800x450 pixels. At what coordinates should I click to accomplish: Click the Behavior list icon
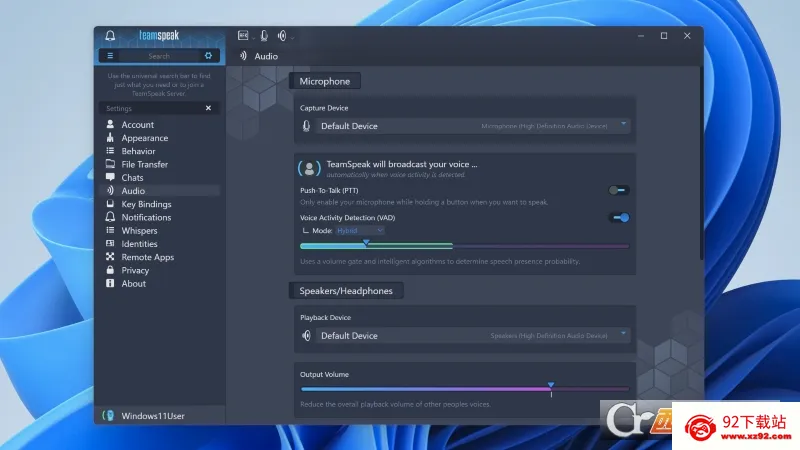[x=110, y=151]
